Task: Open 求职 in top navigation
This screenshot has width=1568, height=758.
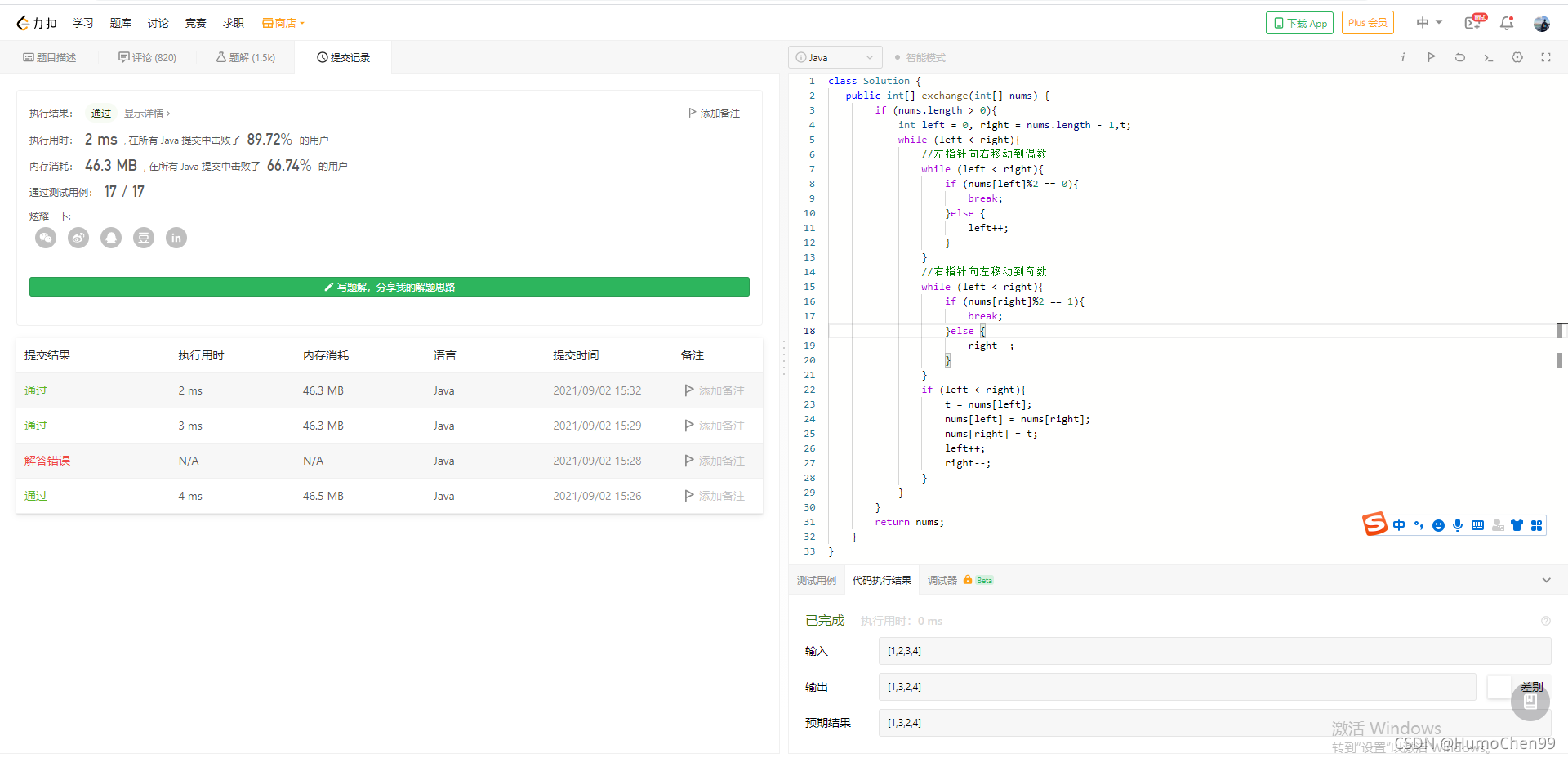Action: pos(234,23)
